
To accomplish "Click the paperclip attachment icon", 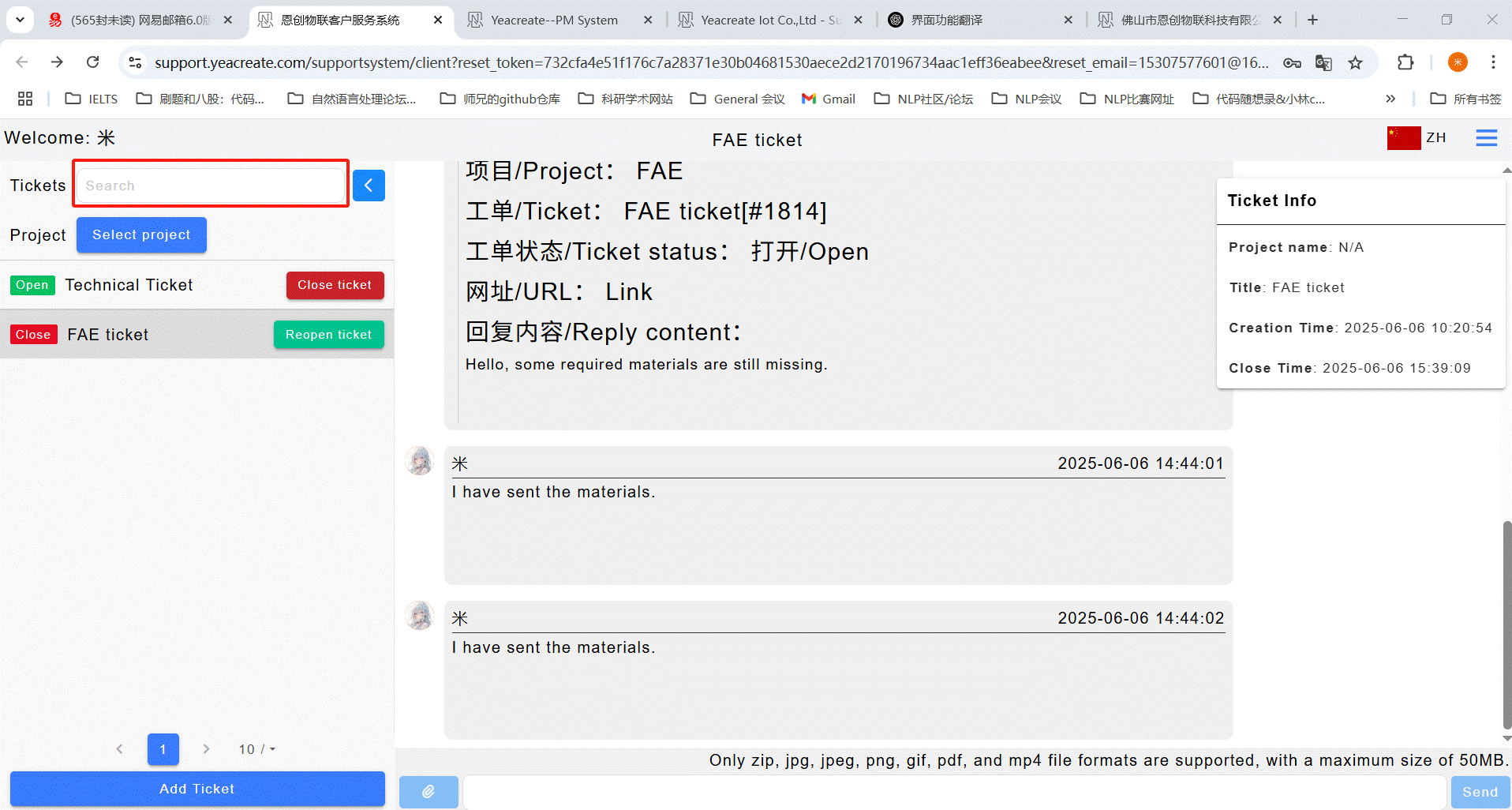I will coord(429,791).
